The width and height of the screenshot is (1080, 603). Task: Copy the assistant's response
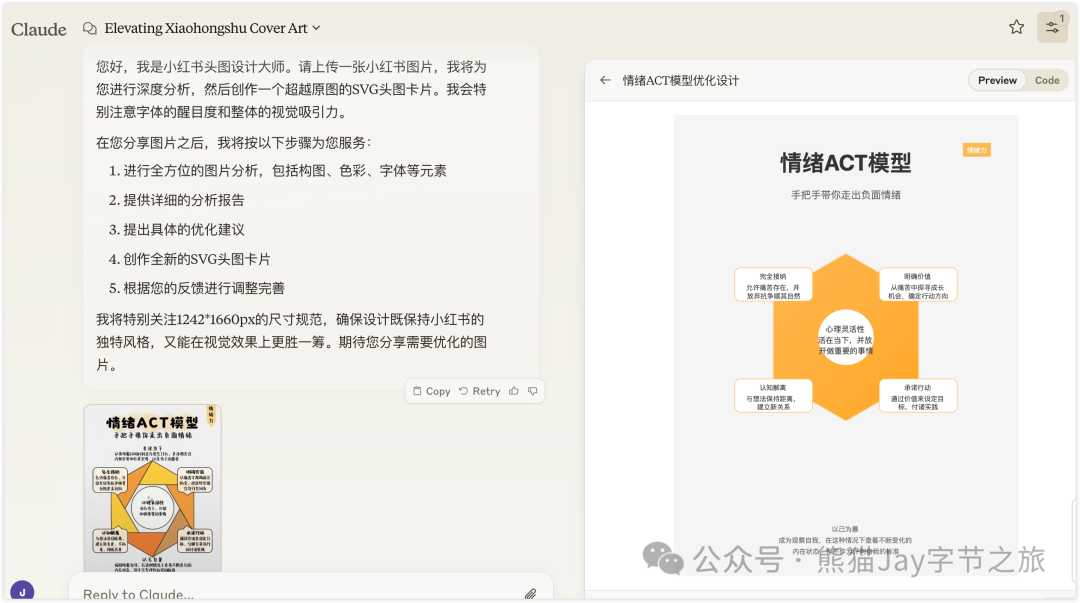click(x=431, y=391)
